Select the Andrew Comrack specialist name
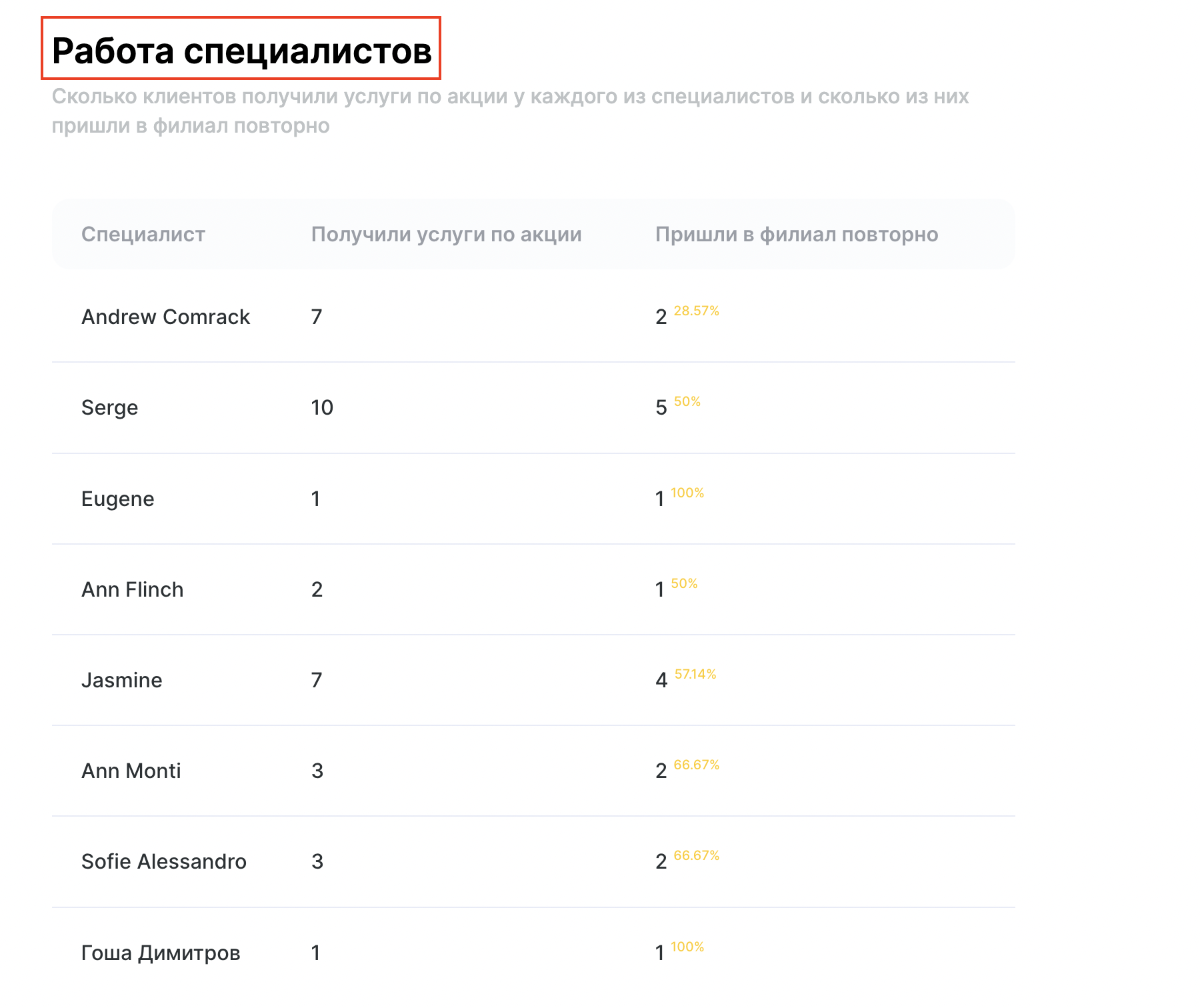 pos(165,317)
